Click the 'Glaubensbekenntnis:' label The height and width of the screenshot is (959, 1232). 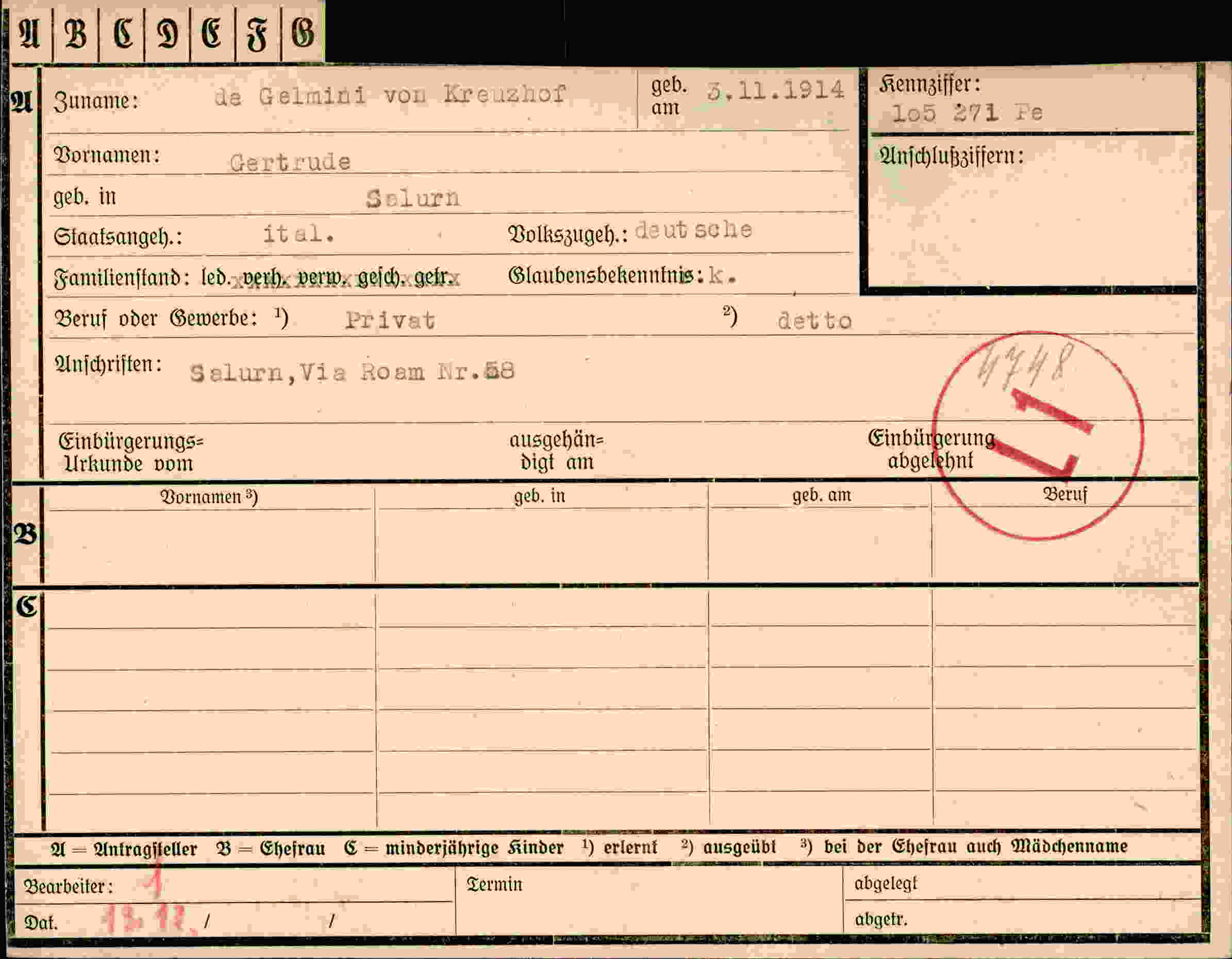606,276
